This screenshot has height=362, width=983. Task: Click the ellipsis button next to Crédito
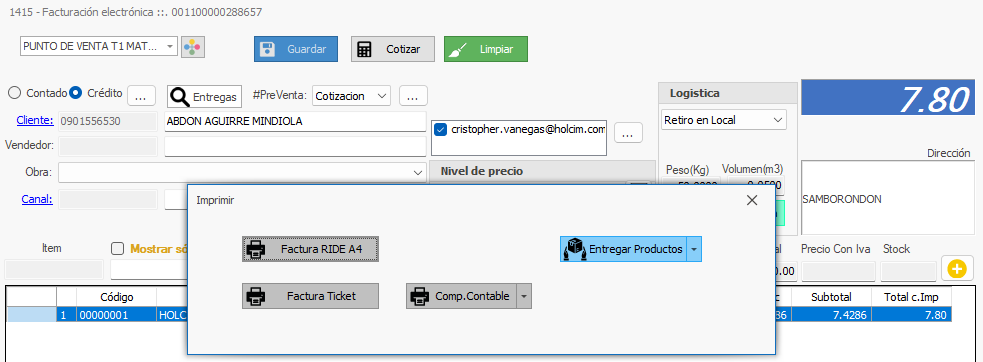click(142, 96)
